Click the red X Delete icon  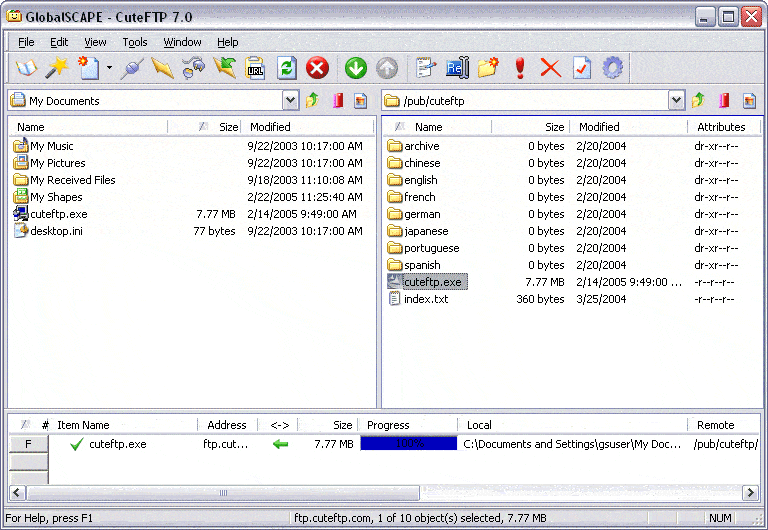(x=550, y=68)
